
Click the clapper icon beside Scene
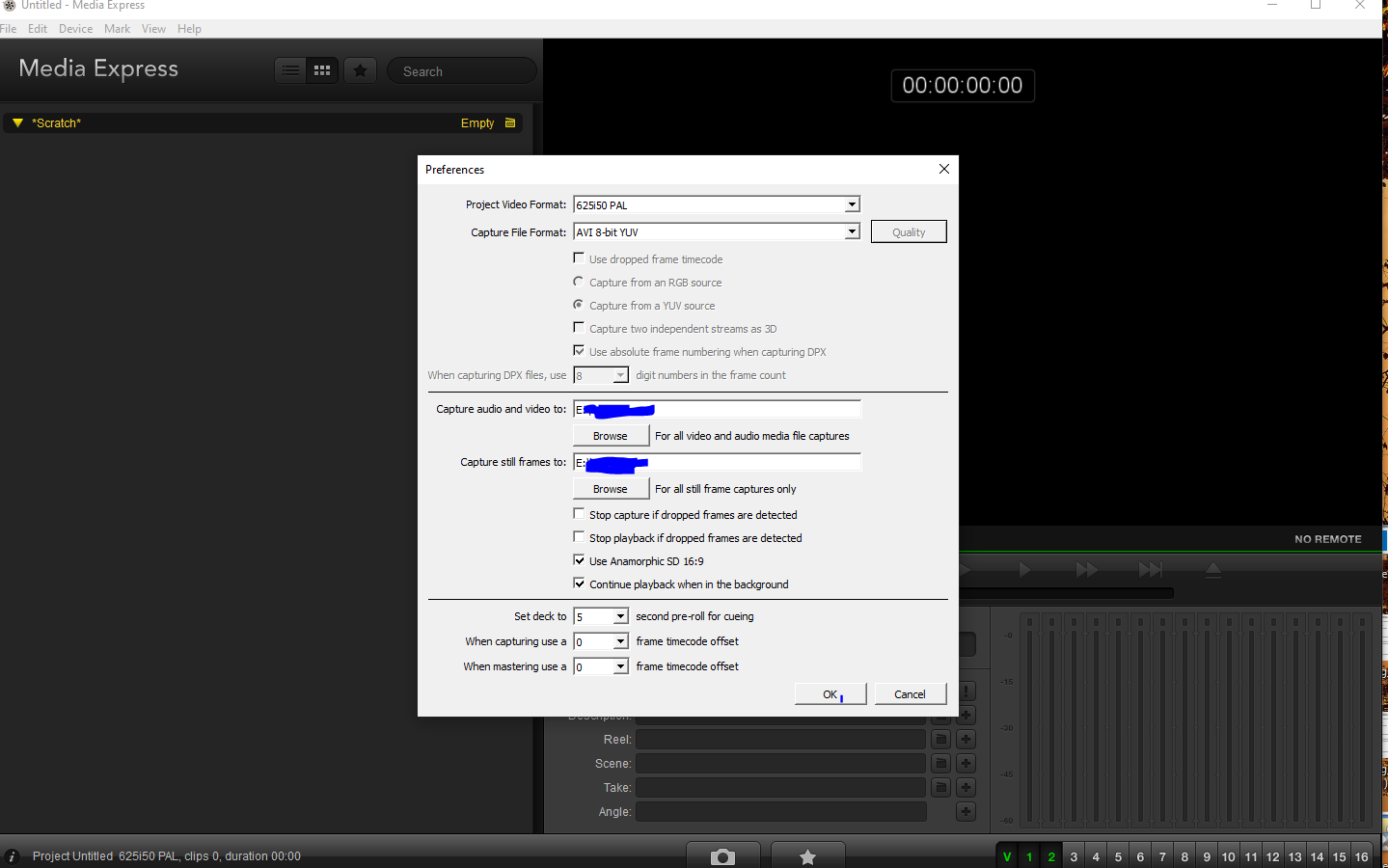click(941, 763)
